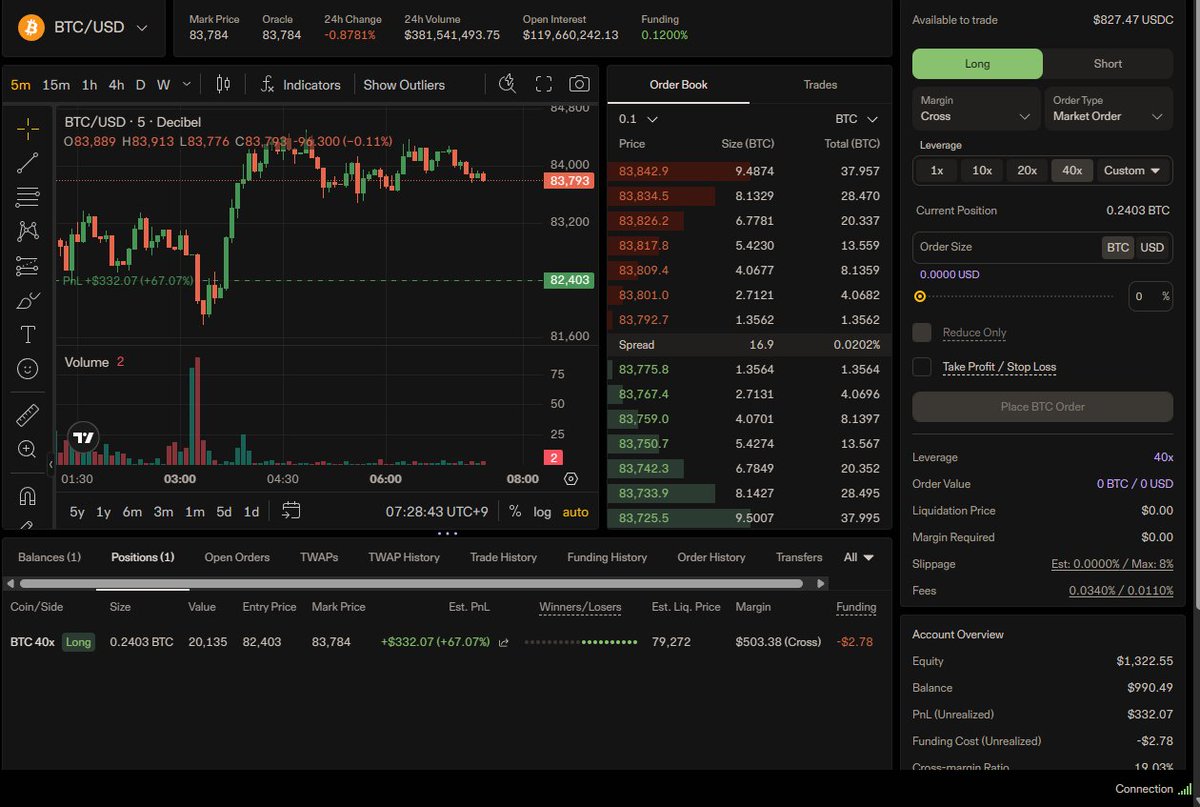Toggle auto scale on chart
Screen dimensions: 1200x807
point(576,511)
